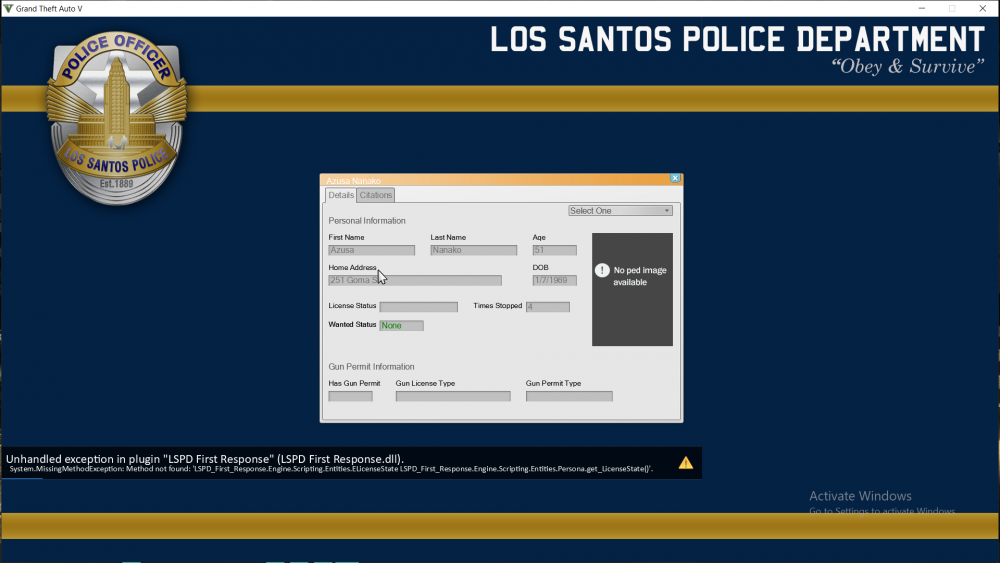Click the Has Gun Permit field

point(350,396)
